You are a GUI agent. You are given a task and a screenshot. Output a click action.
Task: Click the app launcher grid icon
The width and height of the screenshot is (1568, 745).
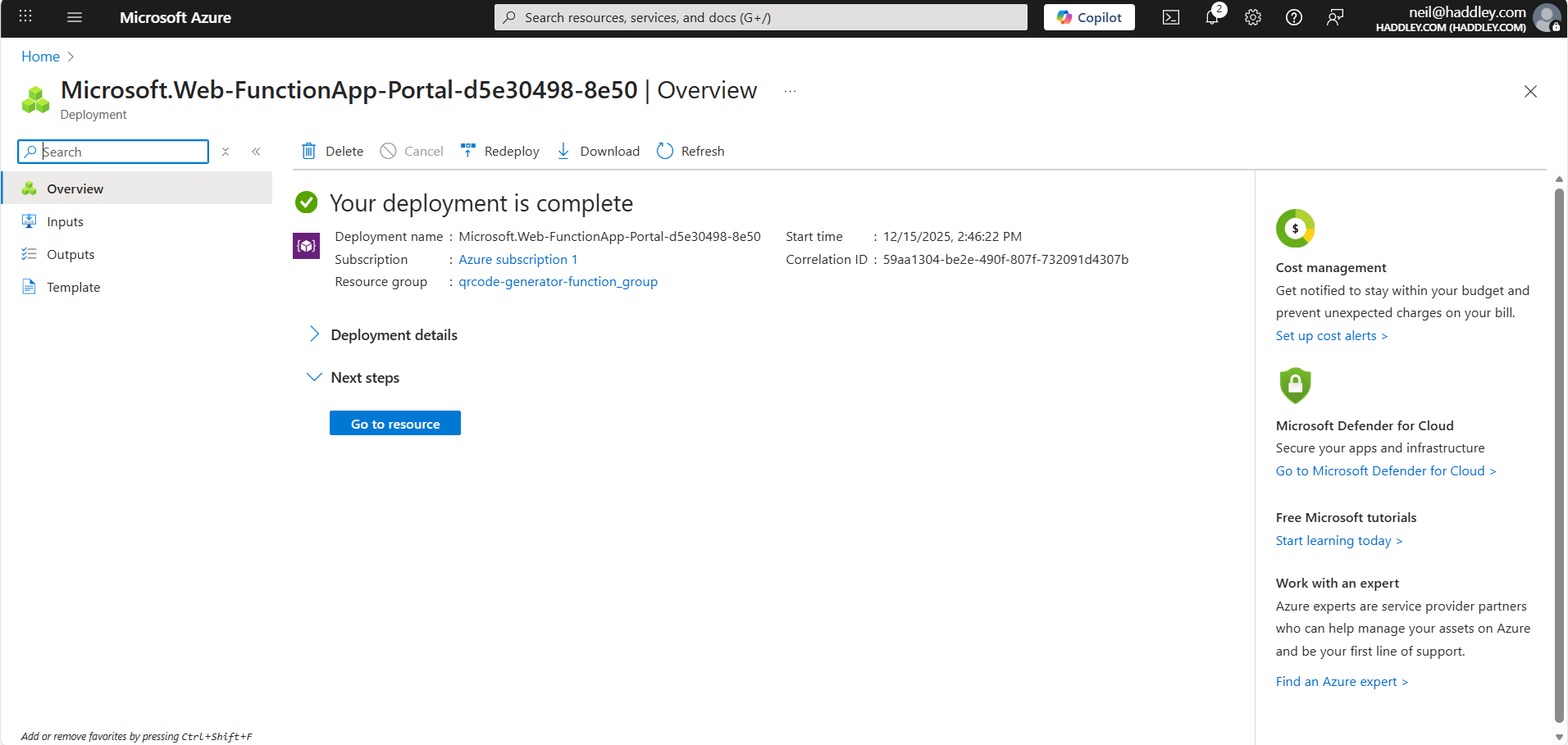coord(25,16)
